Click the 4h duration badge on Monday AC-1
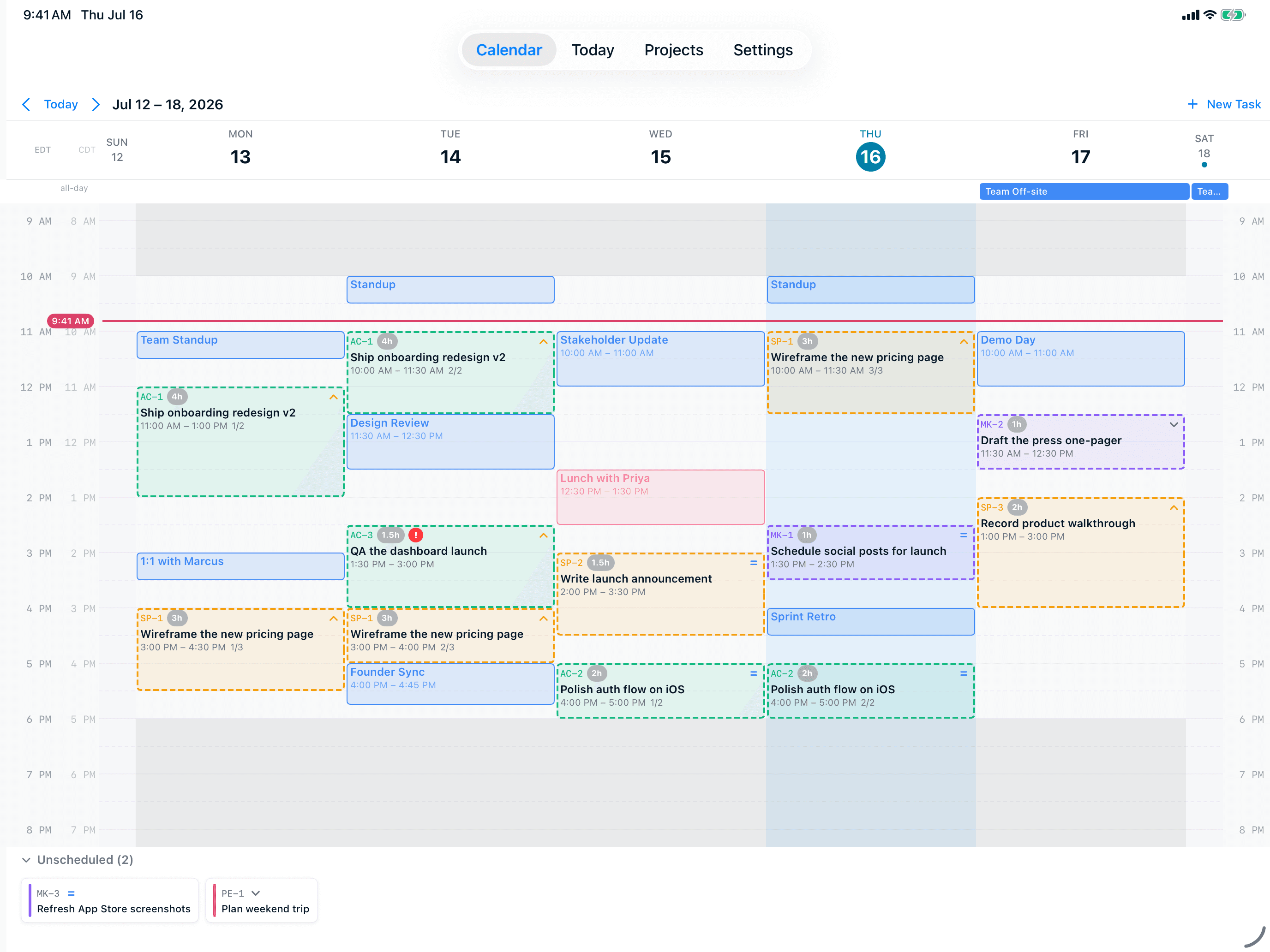 pos(177,397)
